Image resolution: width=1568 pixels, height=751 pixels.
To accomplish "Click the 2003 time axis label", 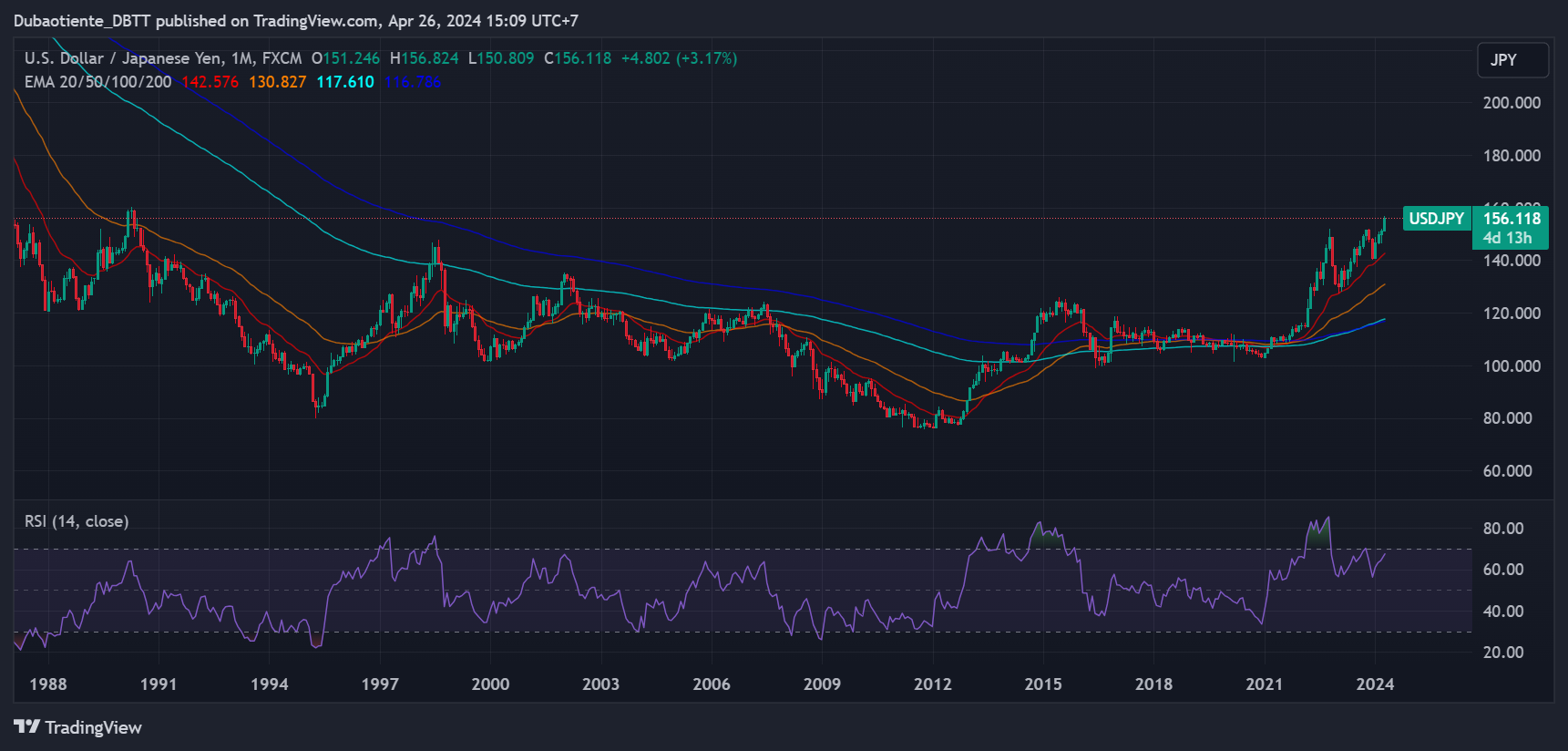I will click(600, 684).
